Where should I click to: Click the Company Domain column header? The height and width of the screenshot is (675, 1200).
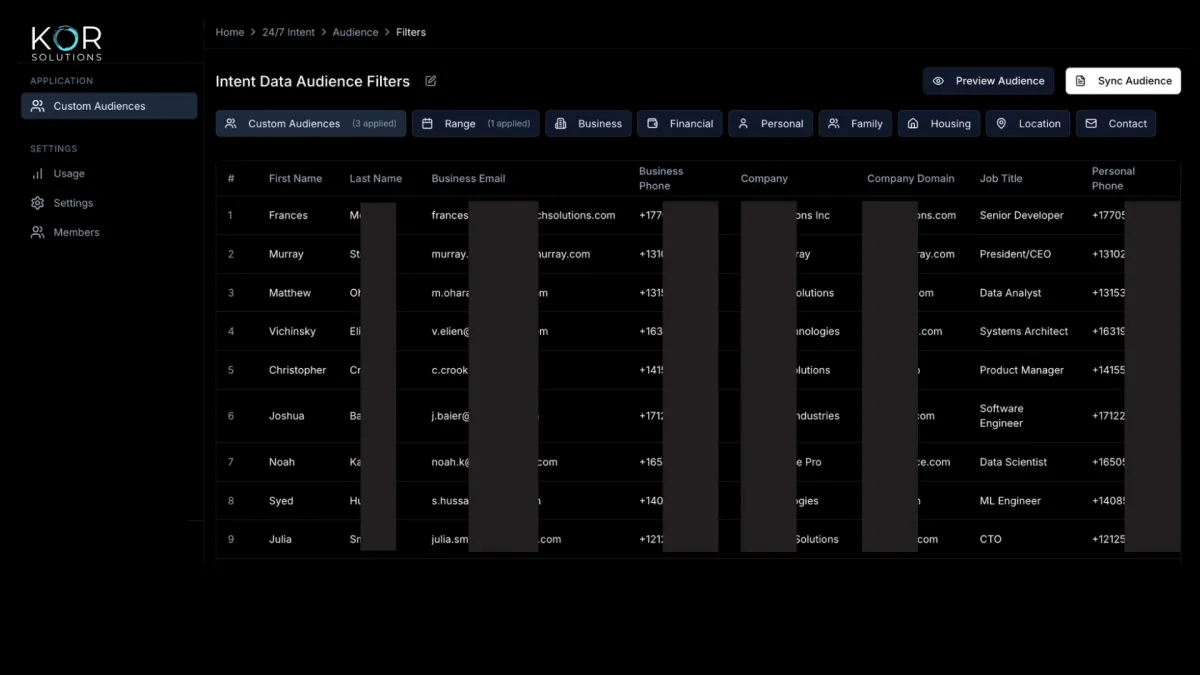click(x=911, y=178)
